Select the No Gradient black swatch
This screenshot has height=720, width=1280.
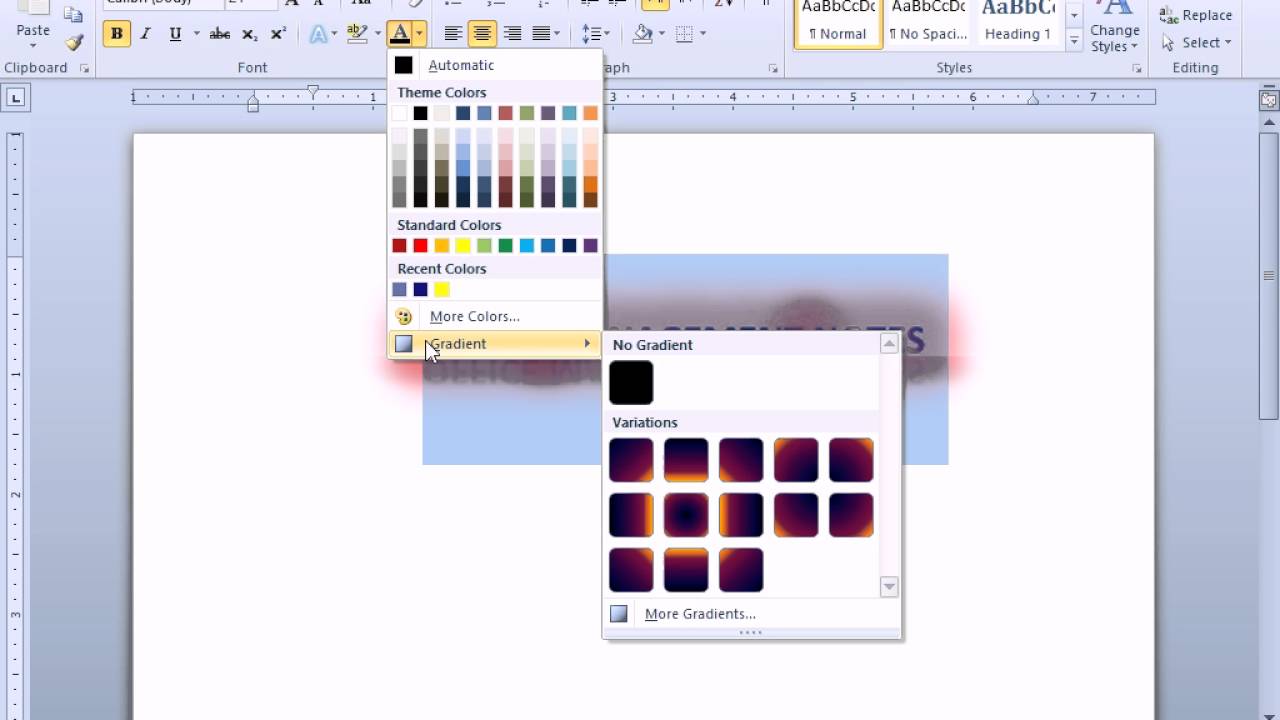pos(631,383)
